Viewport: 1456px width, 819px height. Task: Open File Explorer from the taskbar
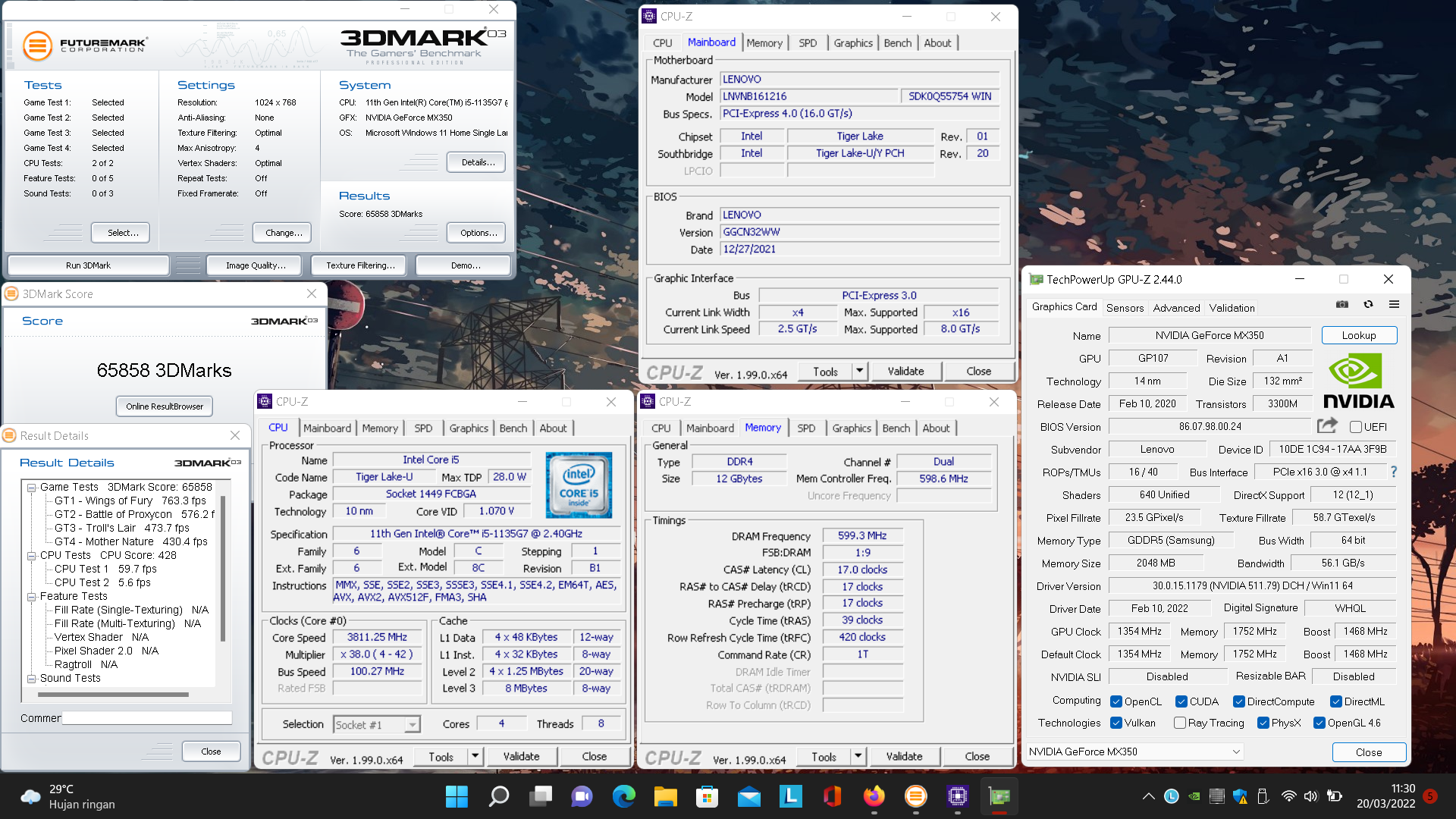665,796
